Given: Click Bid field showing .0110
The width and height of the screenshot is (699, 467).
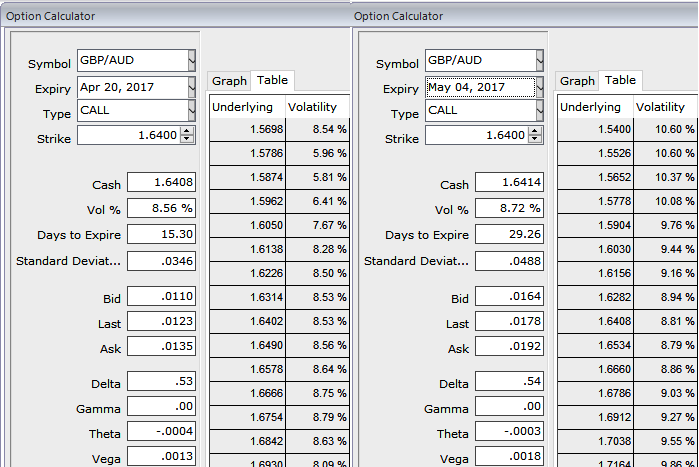Looking at the screenshot, I should point(161,296).
